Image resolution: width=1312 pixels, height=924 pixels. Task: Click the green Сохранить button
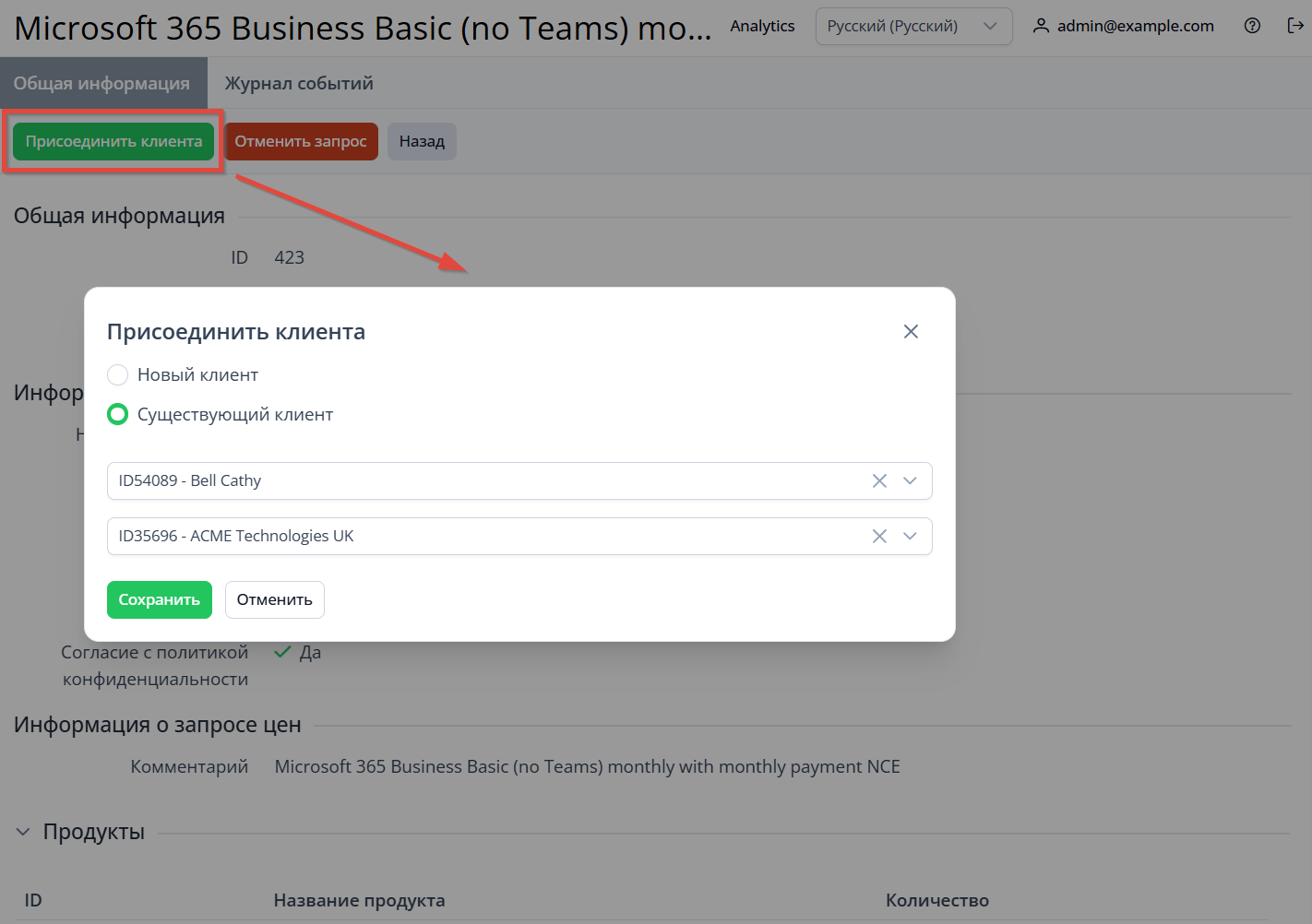pos(160,599)
